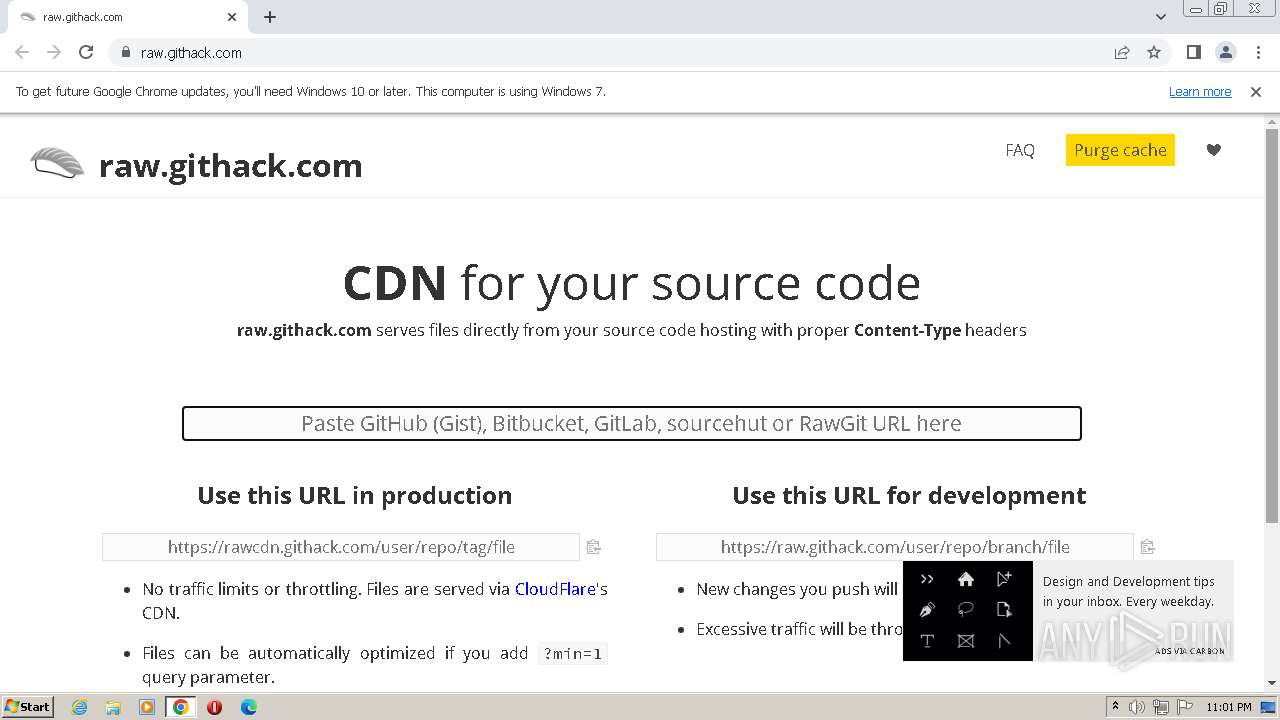Open the CloudFlare link
This screenshot has height=720, width=1280.
pos(555,589)
